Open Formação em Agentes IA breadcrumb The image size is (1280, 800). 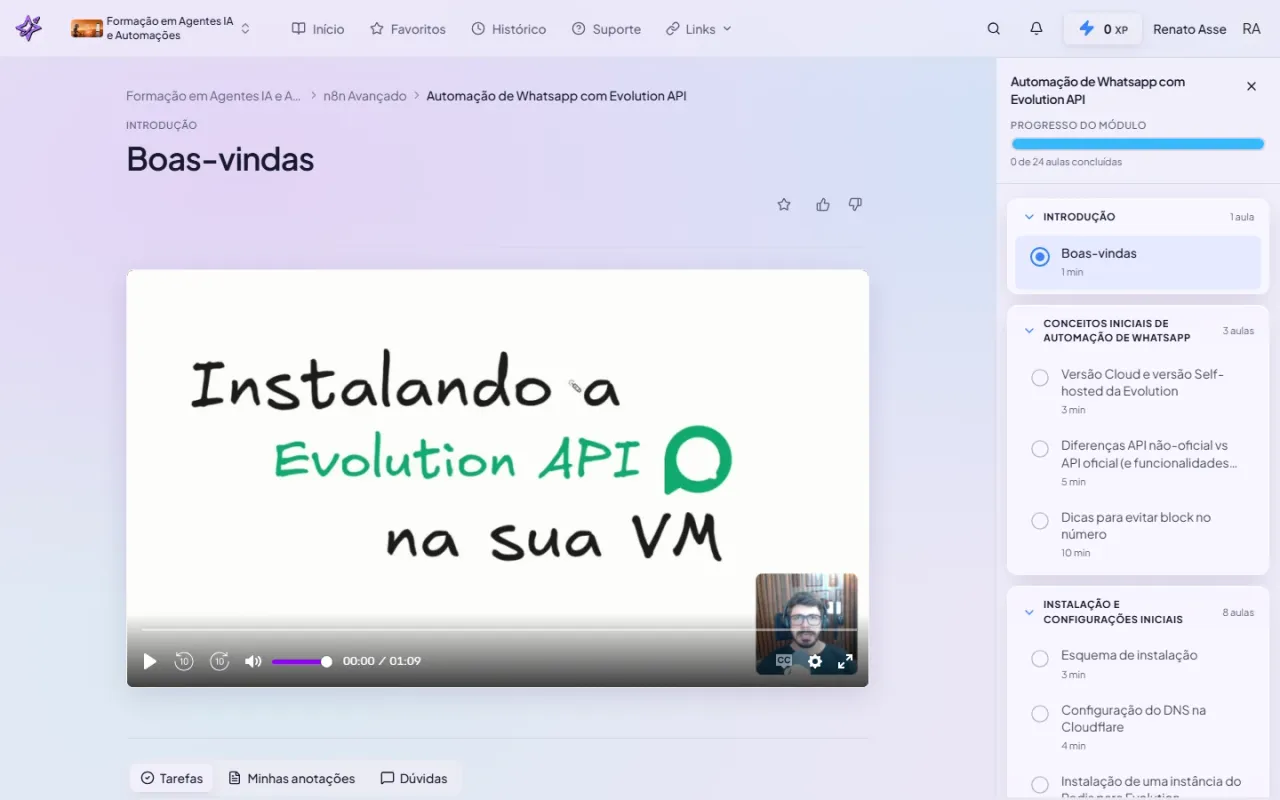point(213,96)
